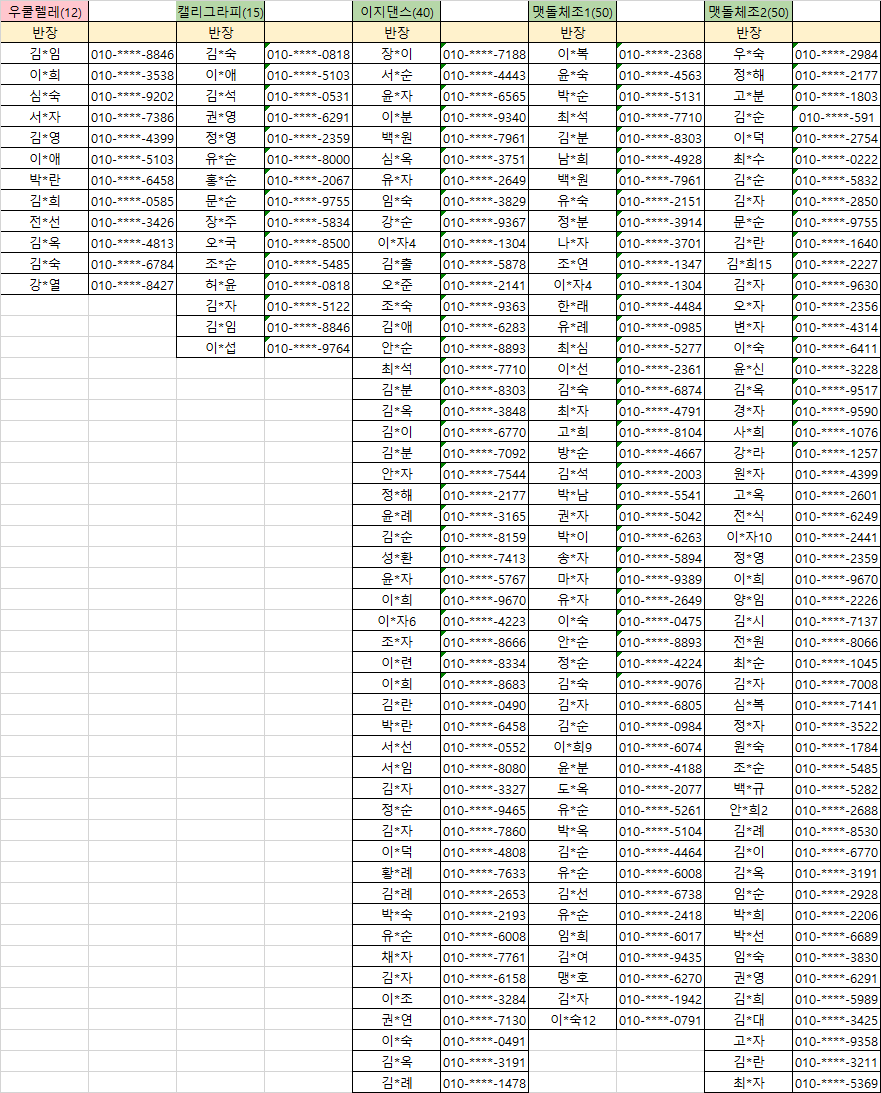
Task: Select the phone number cell 010-****-1478
Action: coord(484,1083)
